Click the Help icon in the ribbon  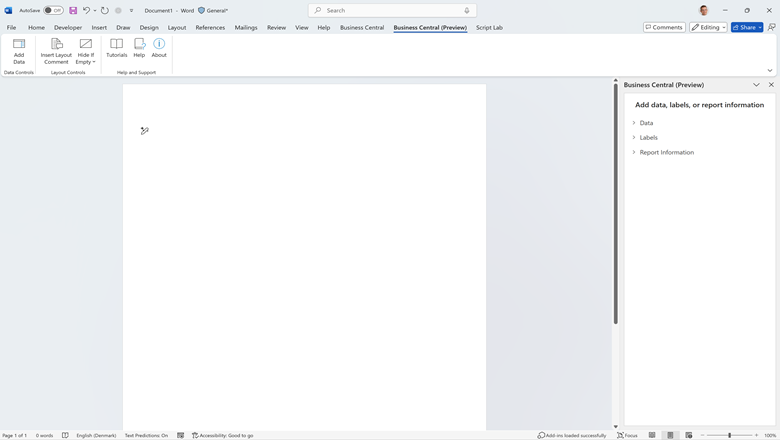(x=139, y=46)
